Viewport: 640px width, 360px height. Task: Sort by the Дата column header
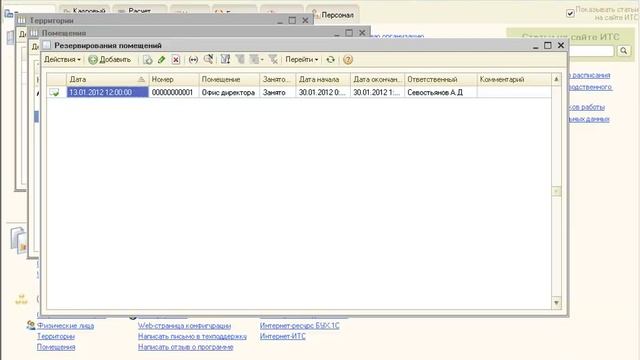click(107, 79)
